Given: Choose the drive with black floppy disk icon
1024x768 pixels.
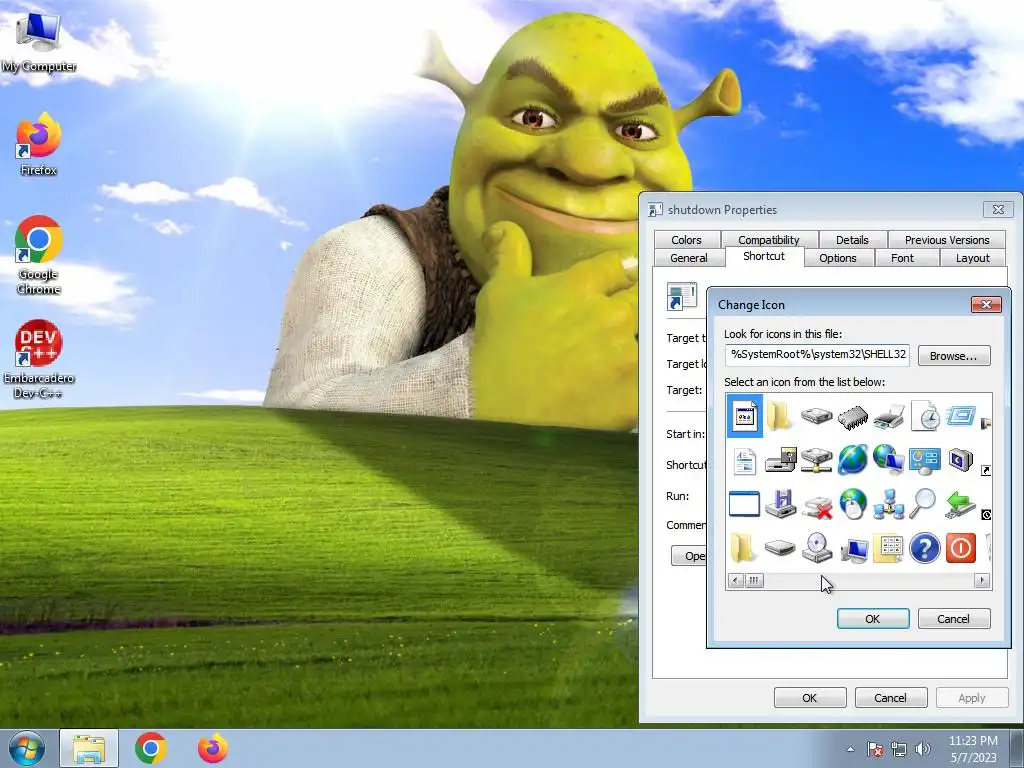Looking at the screenshot, I should tap(780, 460).
